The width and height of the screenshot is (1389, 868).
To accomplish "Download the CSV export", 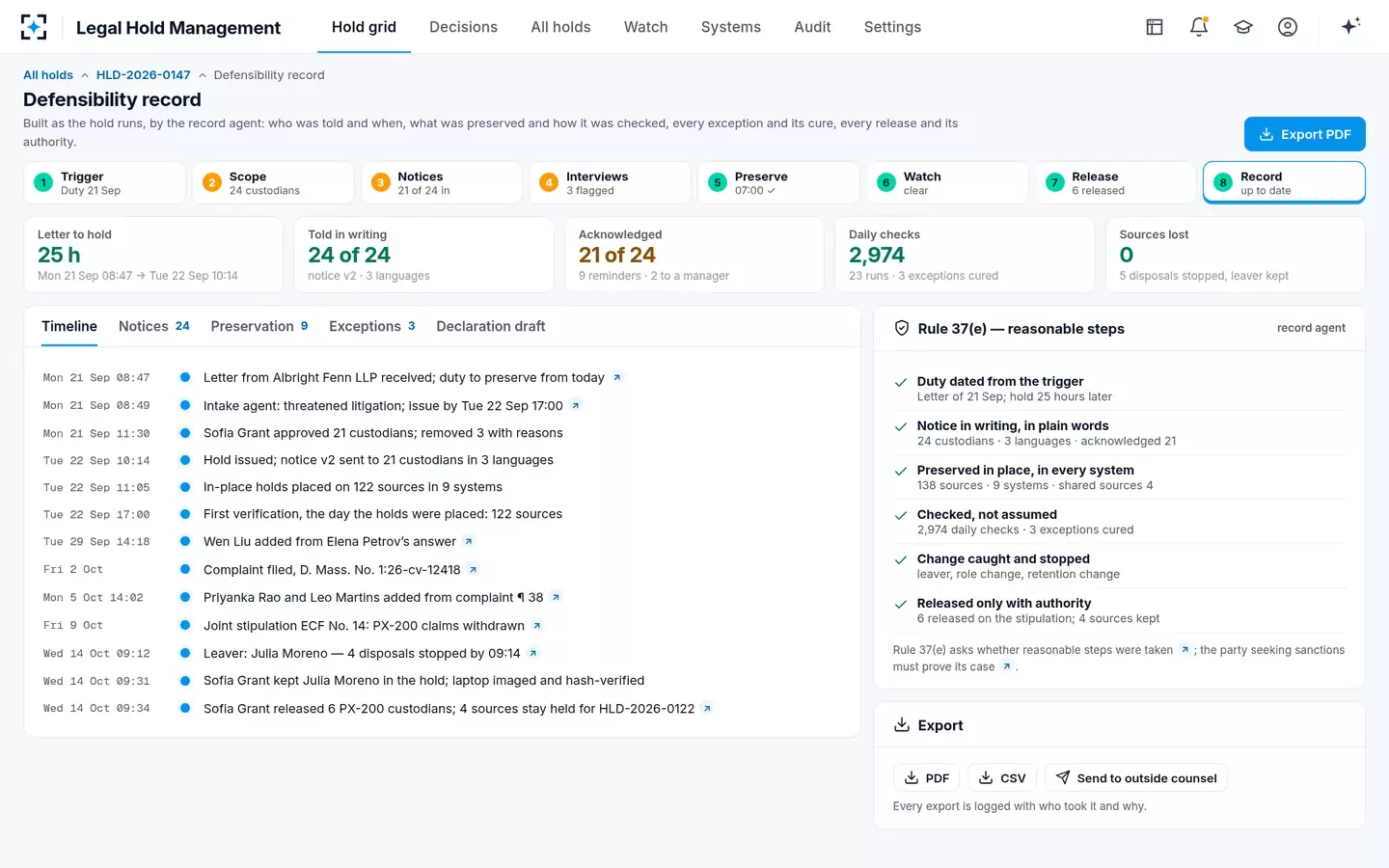I will [1002, 778].
